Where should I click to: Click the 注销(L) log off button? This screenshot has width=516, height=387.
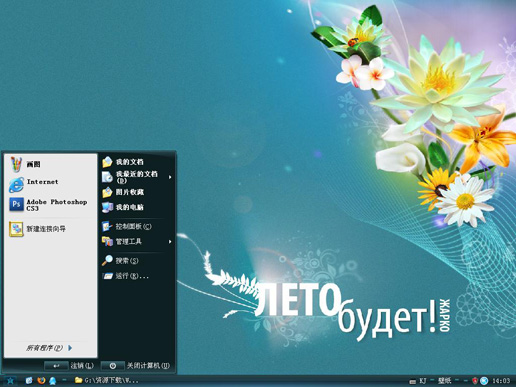(x=70, y=366)
